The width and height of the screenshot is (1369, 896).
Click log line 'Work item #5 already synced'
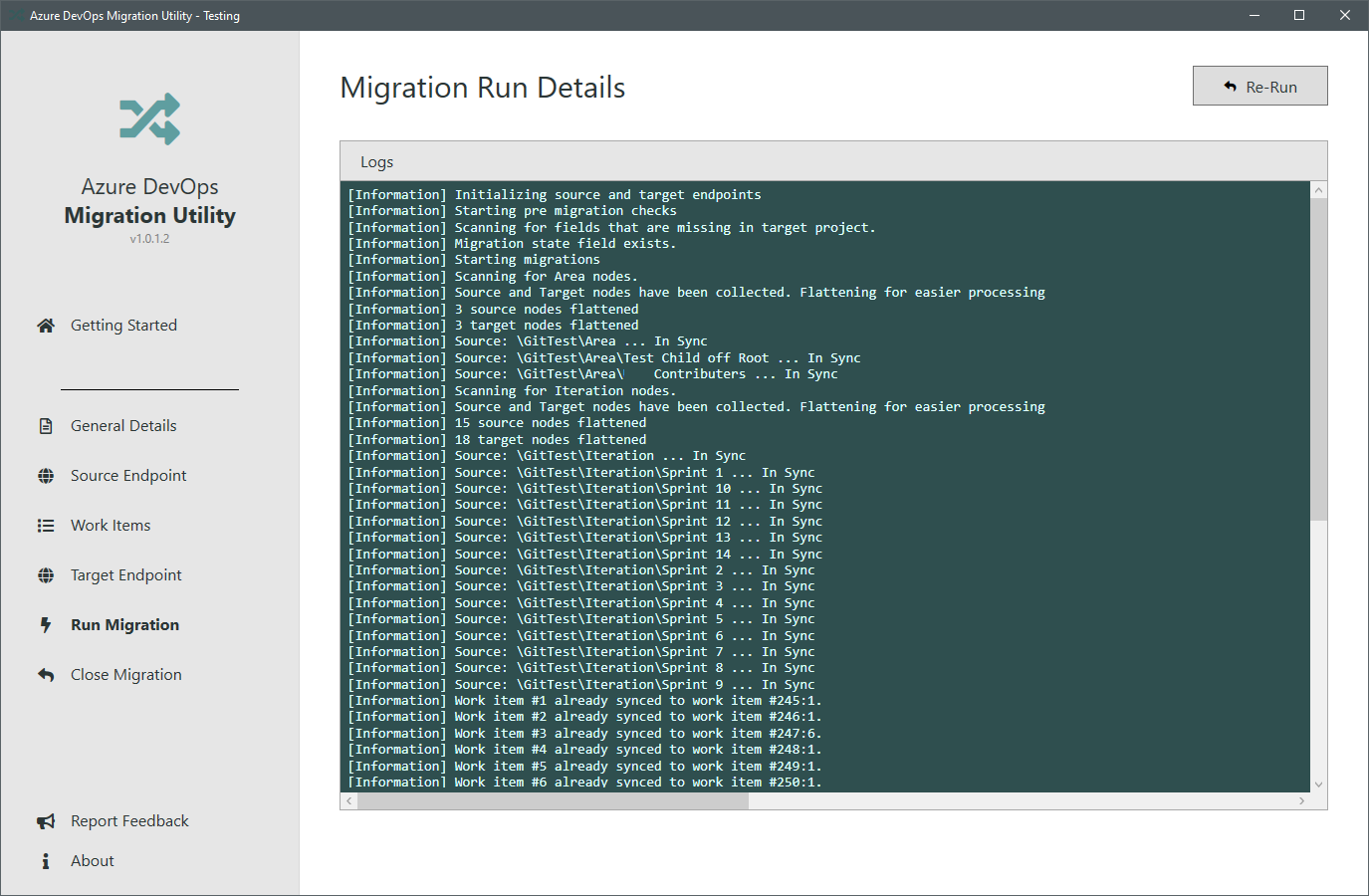pos(584,767)
